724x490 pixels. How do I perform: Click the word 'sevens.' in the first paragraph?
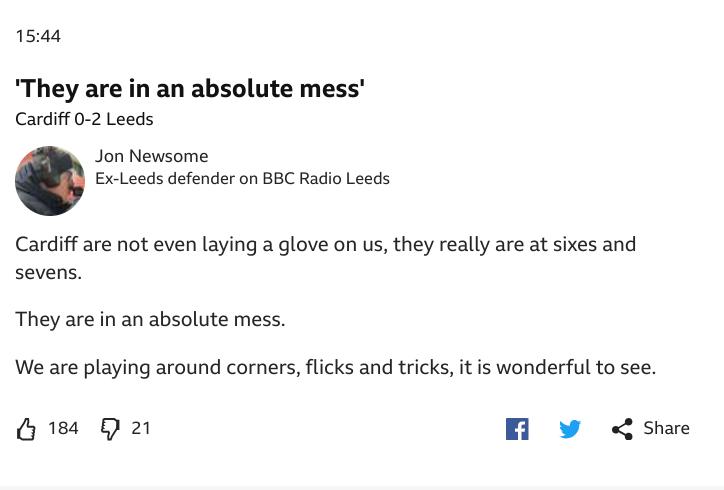[x=48, y=273]
